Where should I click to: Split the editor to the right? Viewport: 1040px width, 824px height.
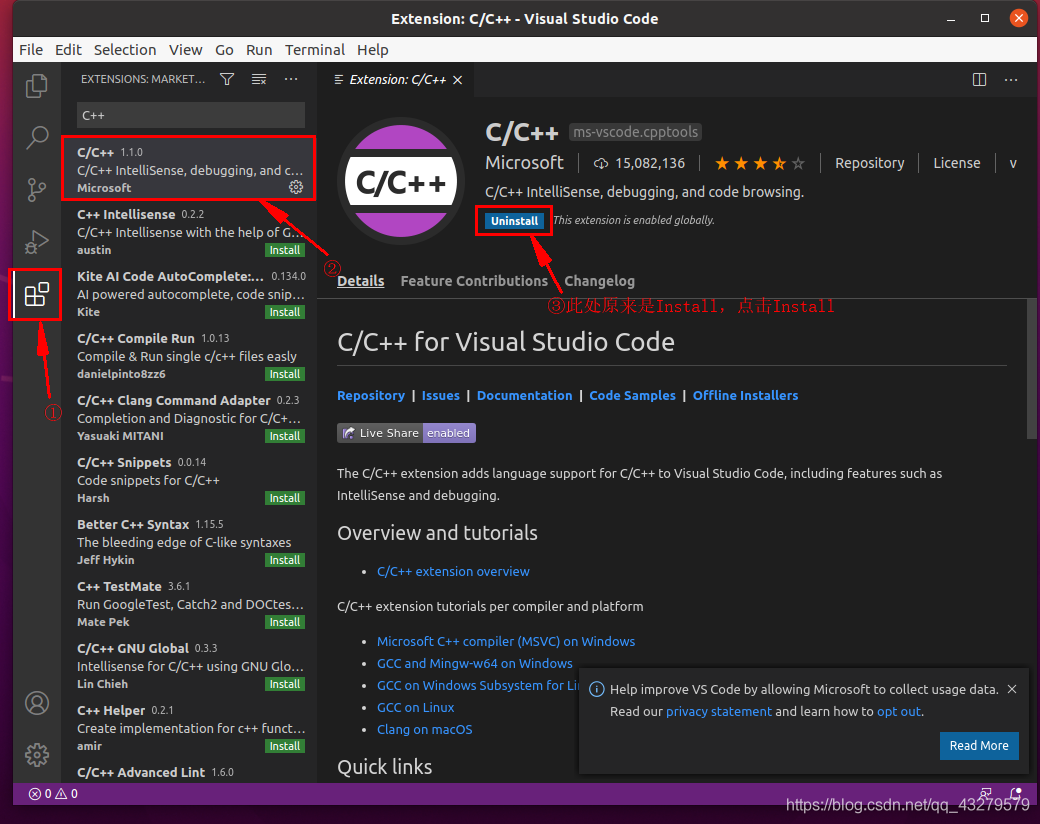tap(979, 80)
